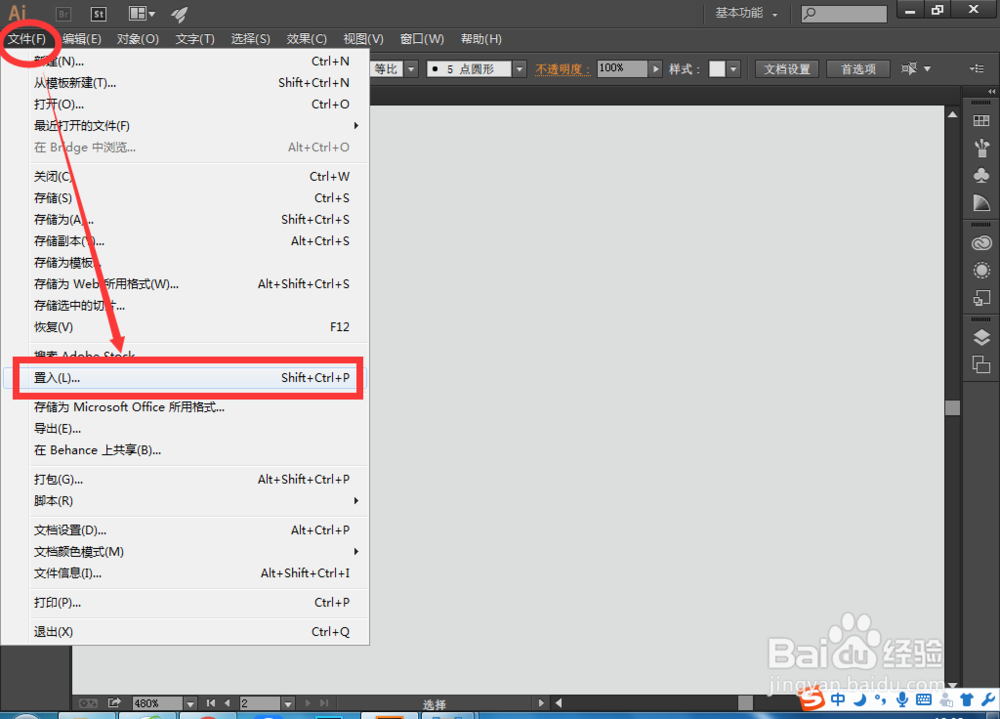Open the 5 点圆形 brush dropdown
1000x719 pixels.
520,69
